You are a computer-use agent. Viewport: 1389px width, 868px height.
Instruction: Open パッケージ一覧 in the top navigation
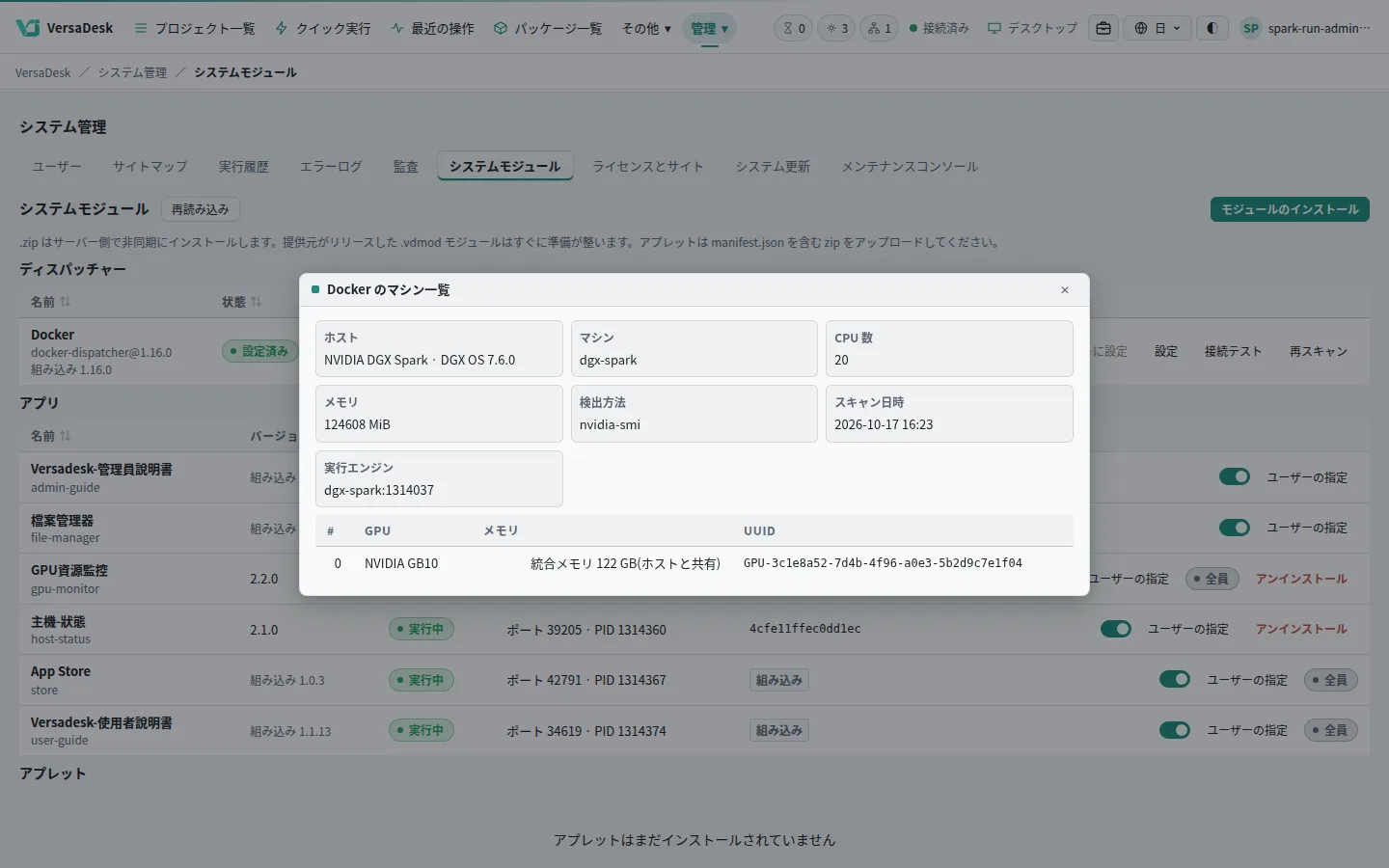coord(548,28)
